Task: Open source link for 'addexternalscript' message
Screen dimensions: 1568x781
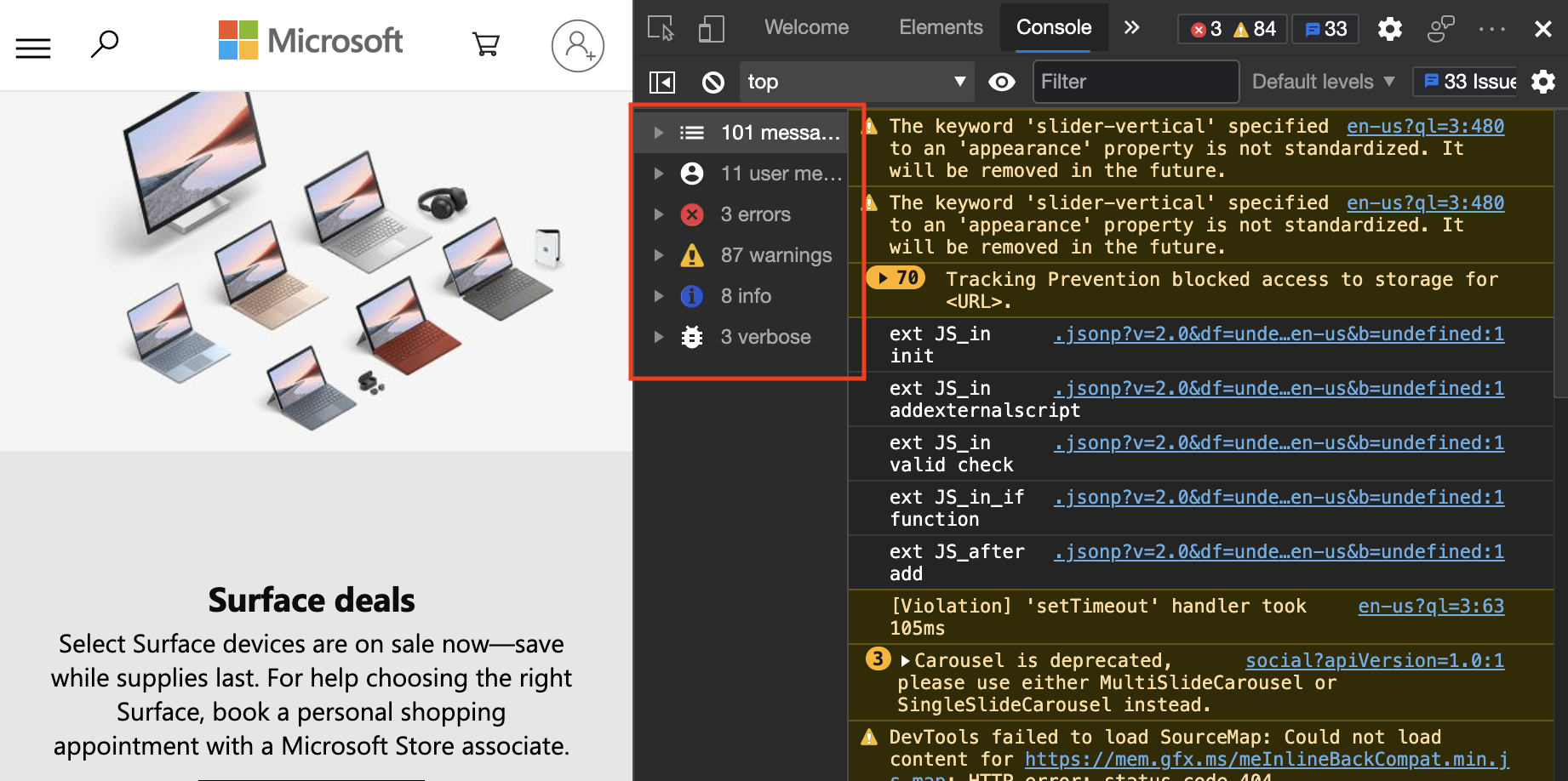Action: tap(1279, 389)
